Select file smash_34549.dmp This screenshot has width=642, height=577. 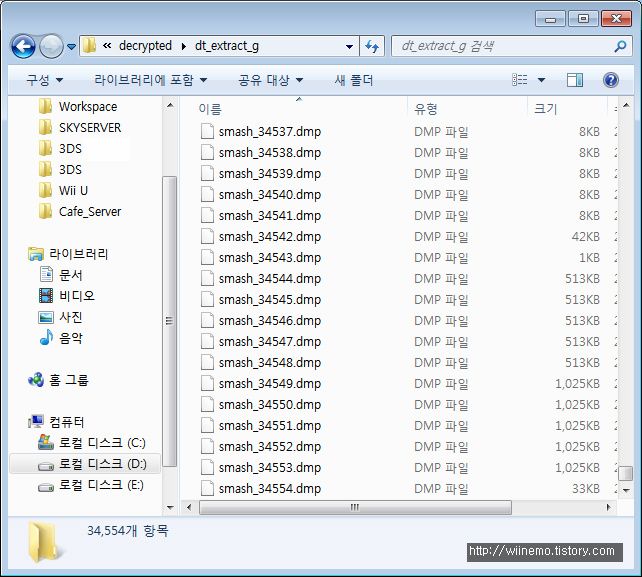269,383
